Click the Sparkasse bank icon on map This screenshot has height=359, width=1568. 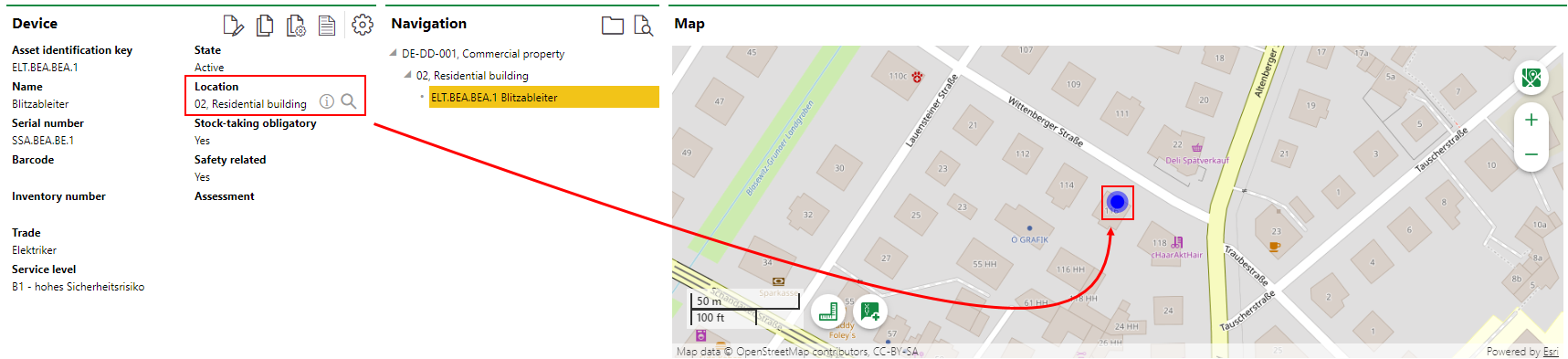tap(778, 281)
